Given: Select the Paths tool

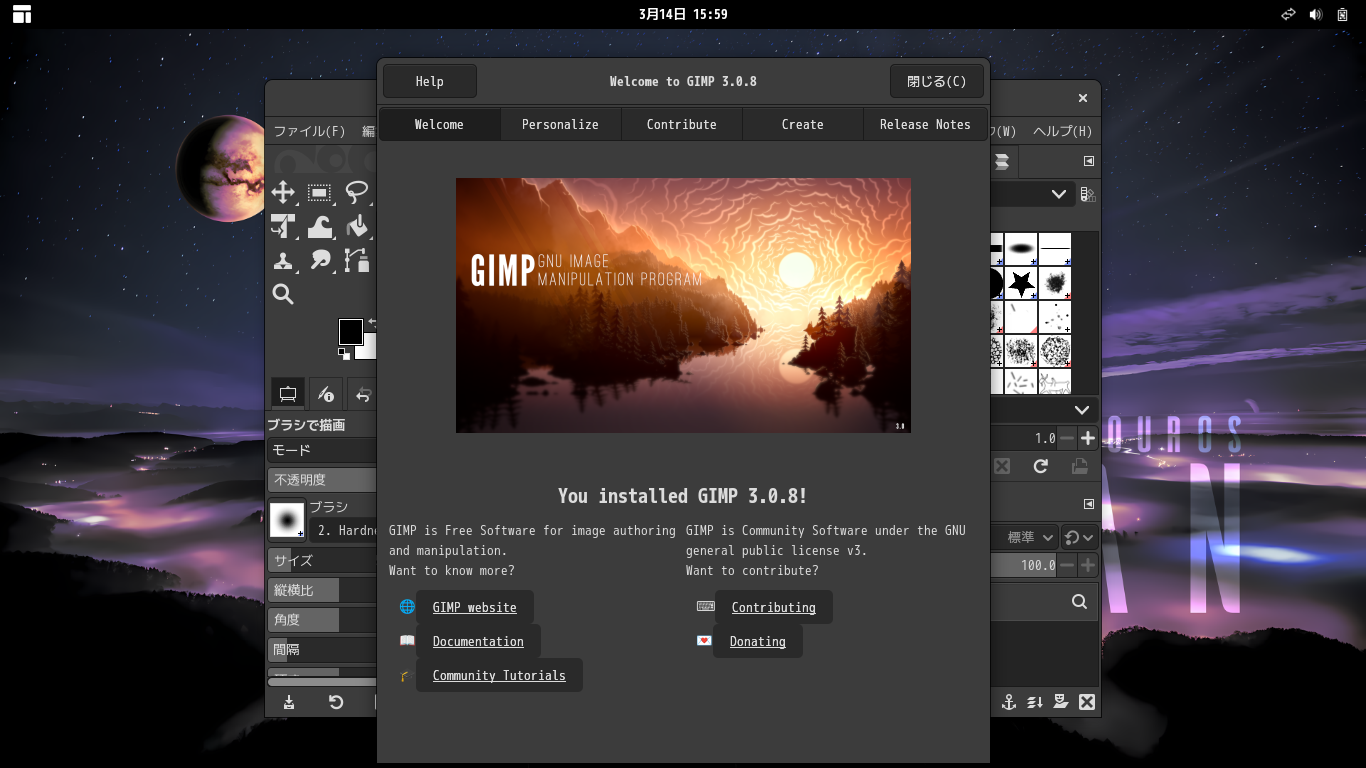Looking at the screenshot, I should pyautogui.click(x=357, y=261).
